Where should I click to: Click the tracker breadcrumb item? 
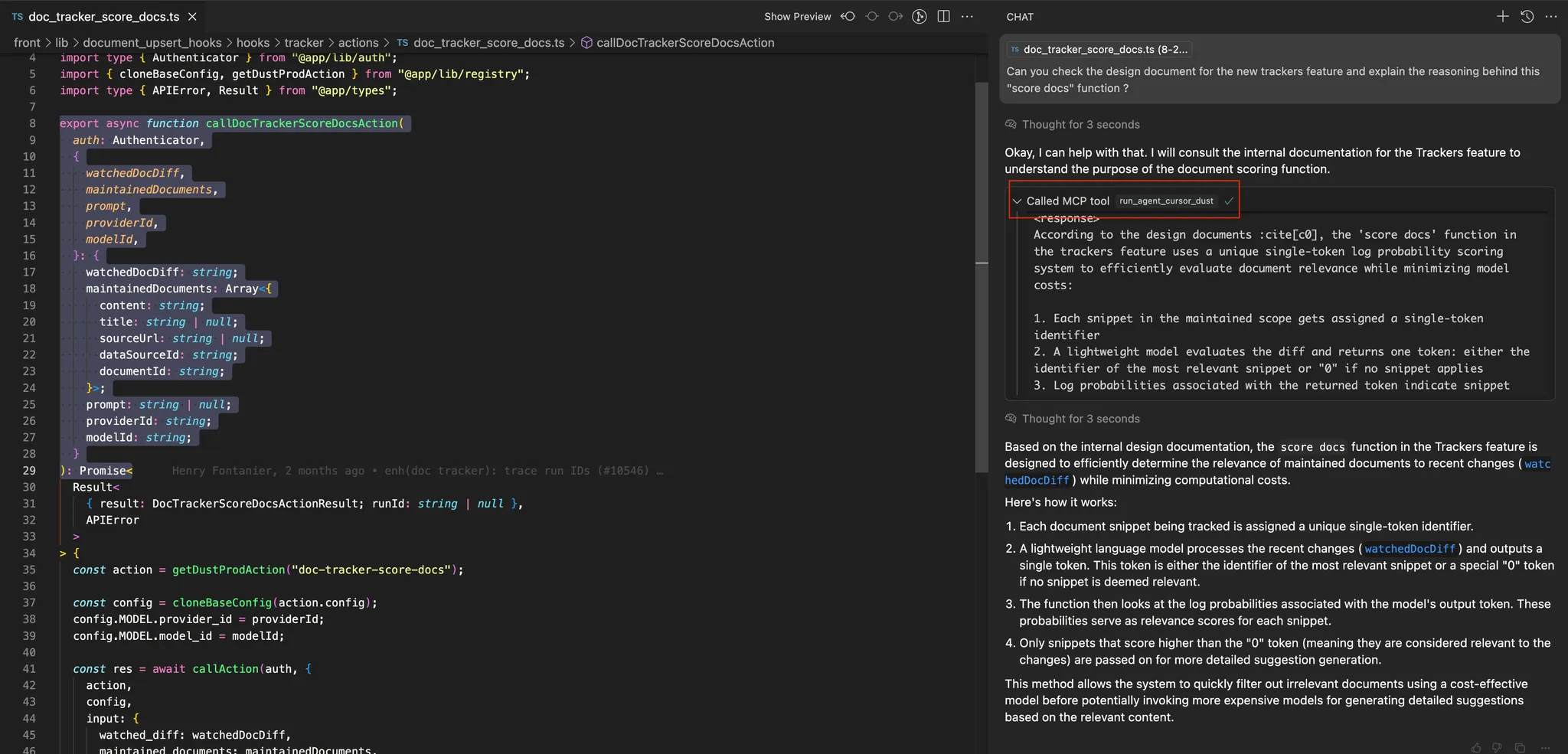pos(304,42)
